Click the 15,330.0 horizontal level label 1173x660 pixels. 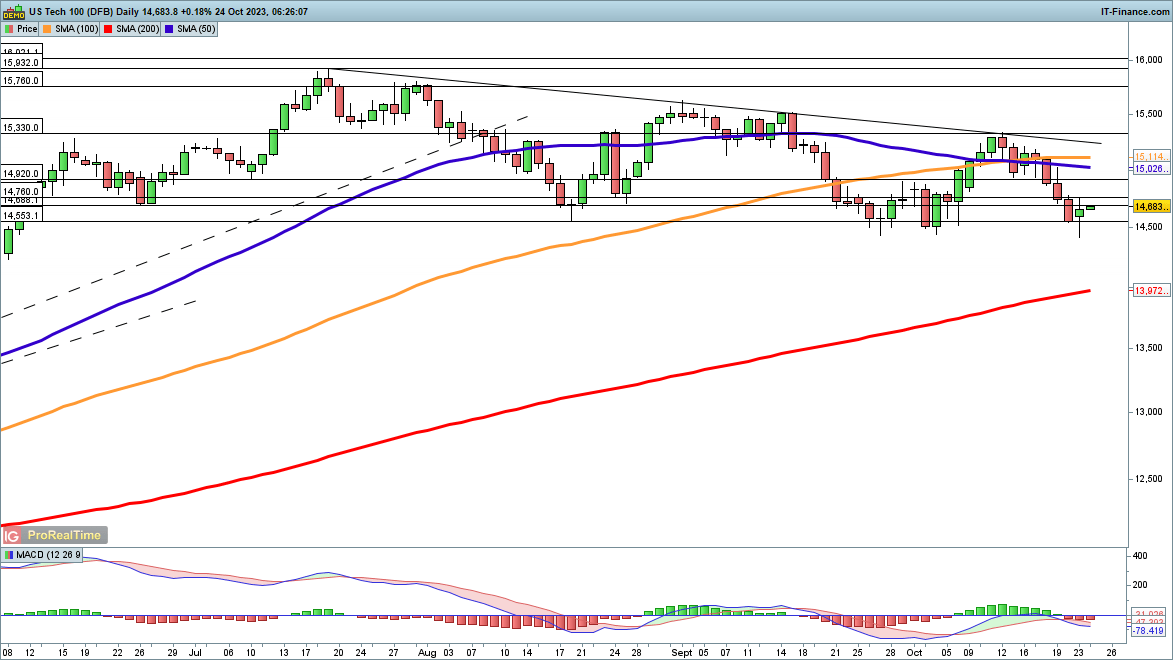coord(21,128)
